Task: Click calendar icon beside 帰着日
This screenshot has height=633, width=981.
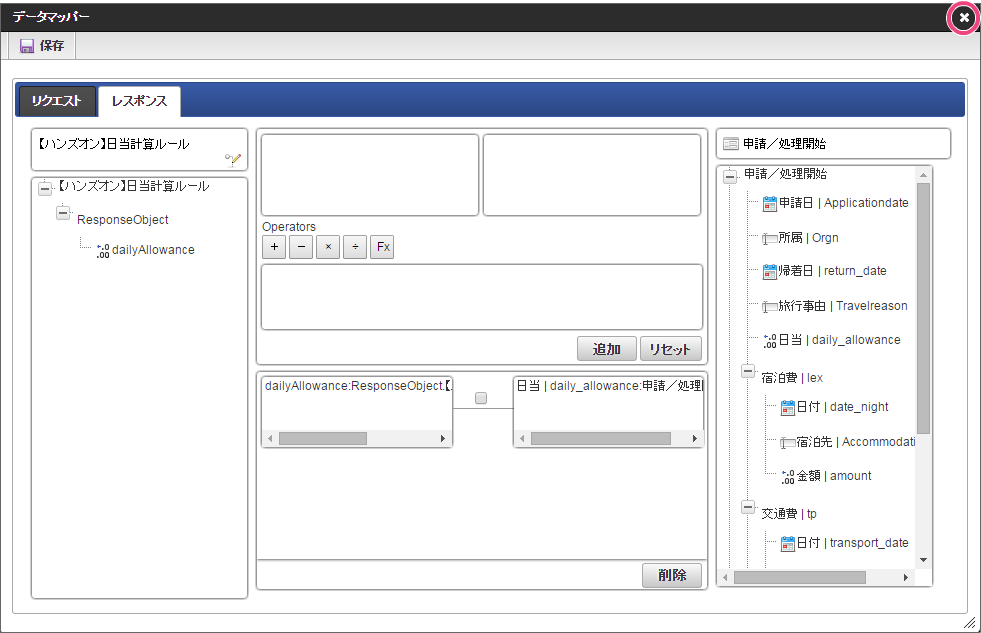Action: tap(770, 272)
